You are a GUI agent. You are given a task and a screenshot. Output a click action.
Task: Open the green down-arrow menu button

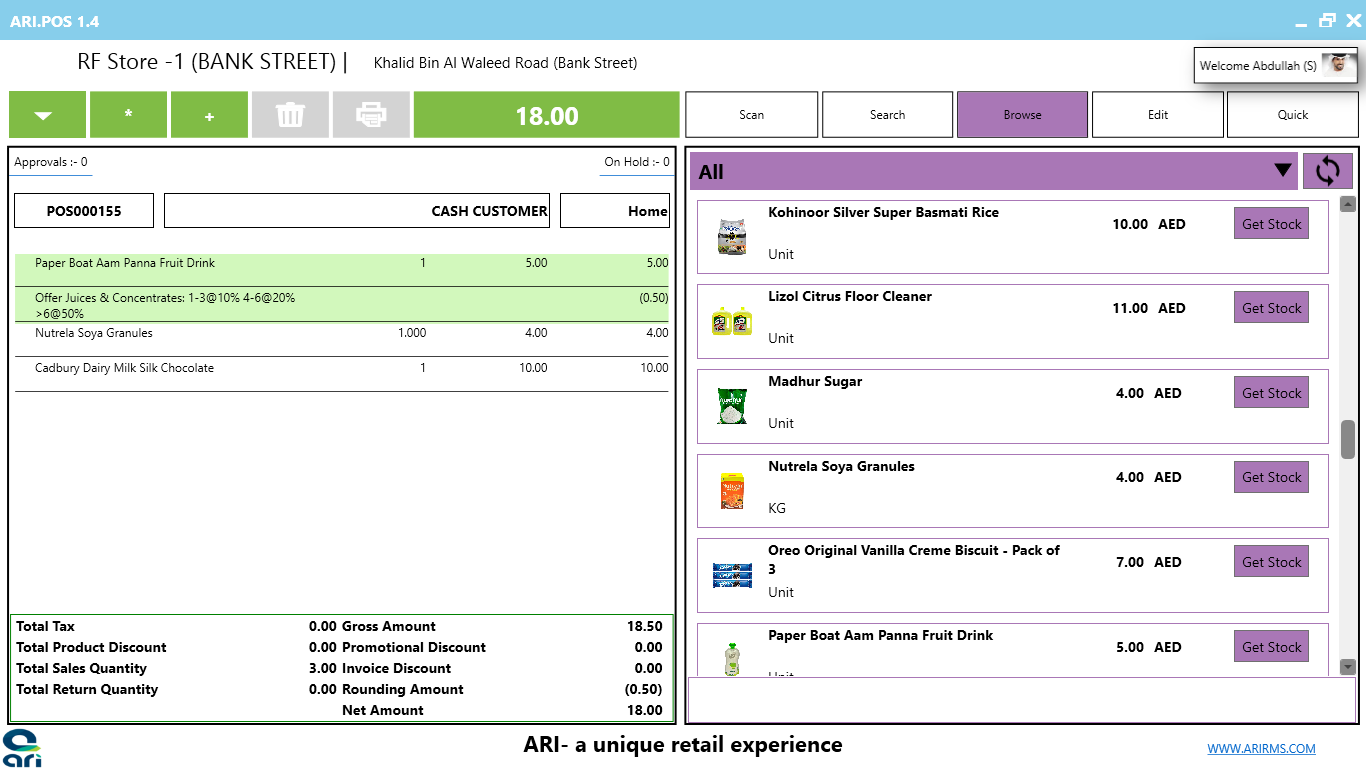coord(47,115)
